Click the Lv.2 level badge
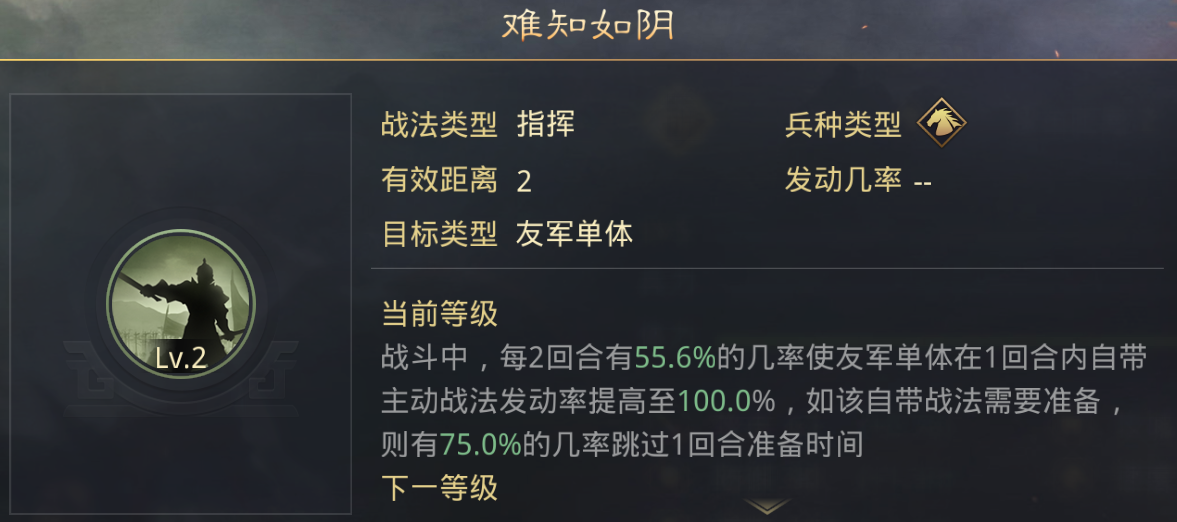The width and height of the screenshot is (1177, 522). coord(181,359)
